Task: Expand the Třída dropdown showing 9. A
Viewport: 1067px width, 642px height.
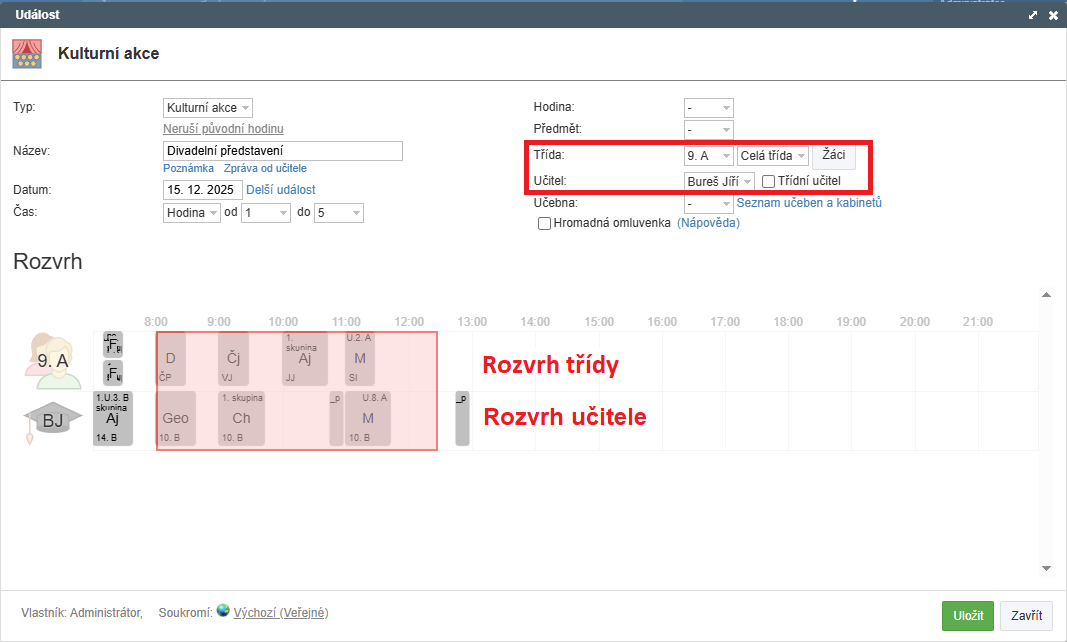Action: 708,156
